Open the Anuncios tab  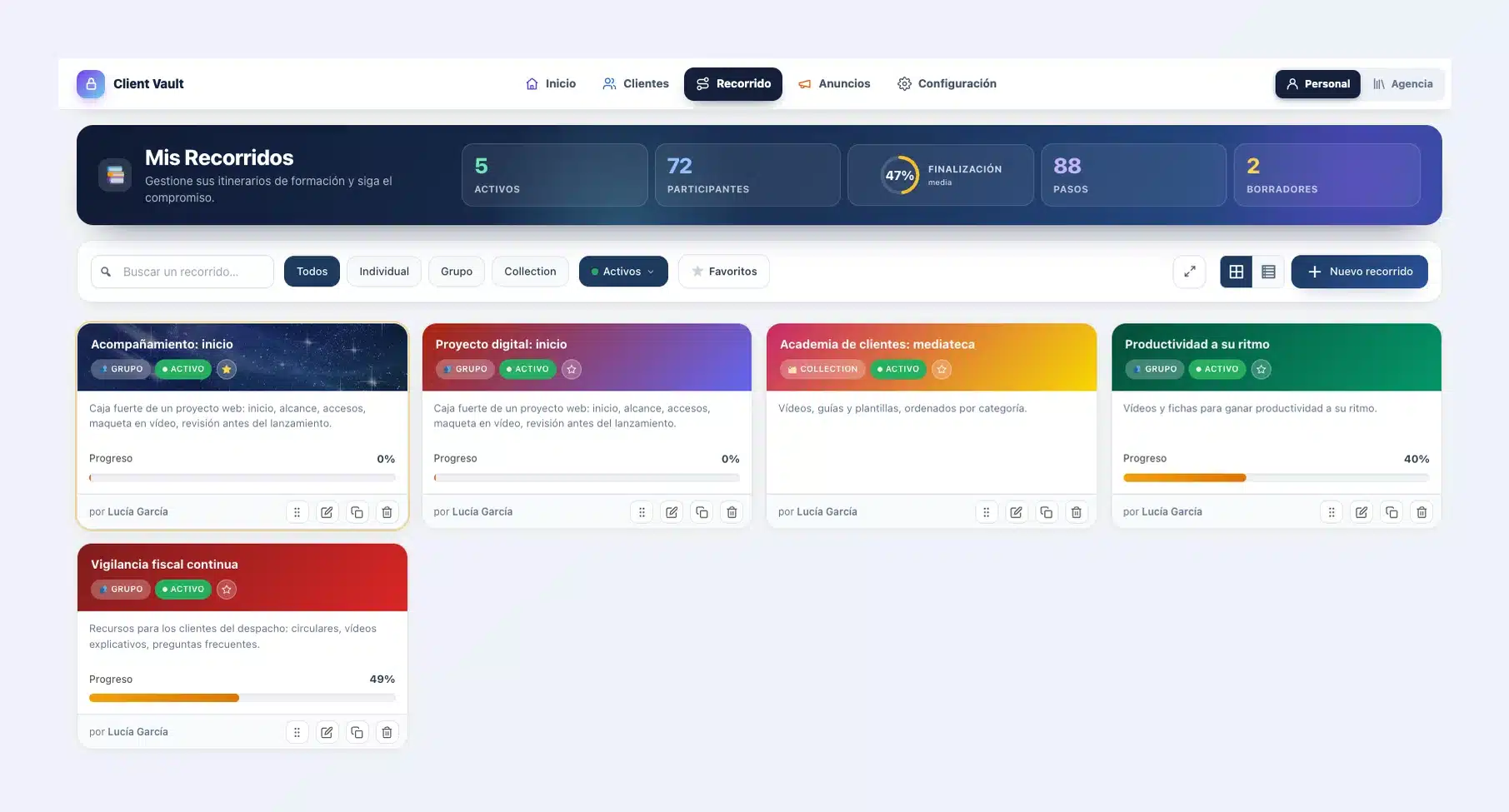834,84
